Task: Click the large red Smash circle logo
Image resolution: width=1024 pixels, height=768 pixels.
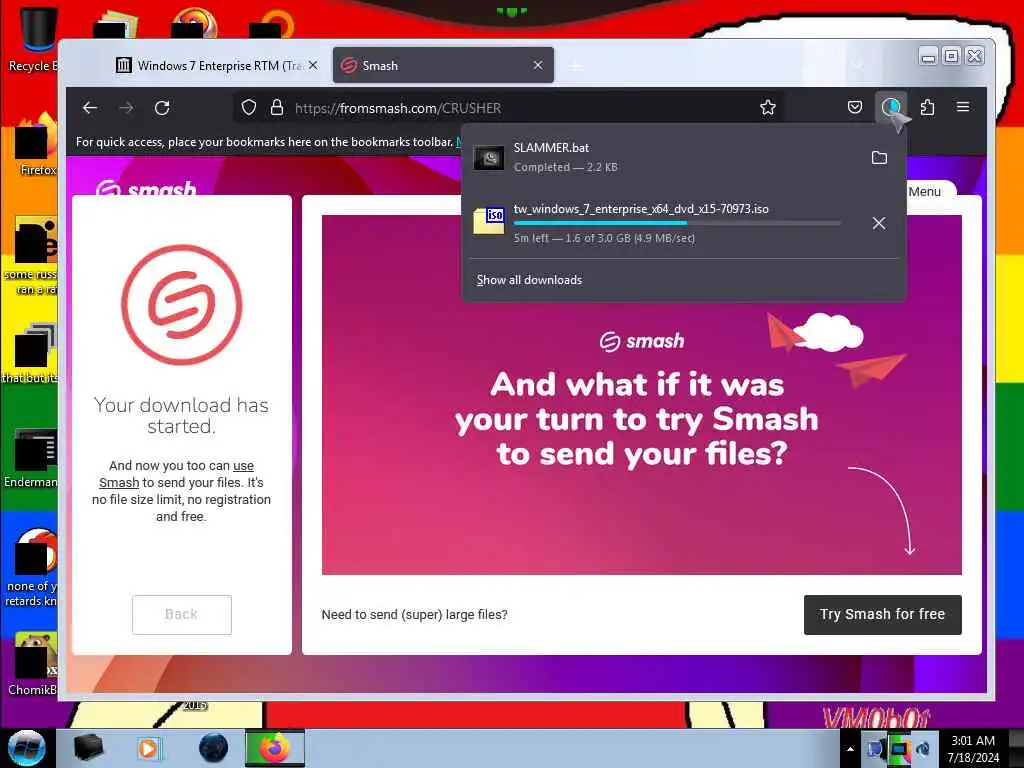Action: coord(182,304)
